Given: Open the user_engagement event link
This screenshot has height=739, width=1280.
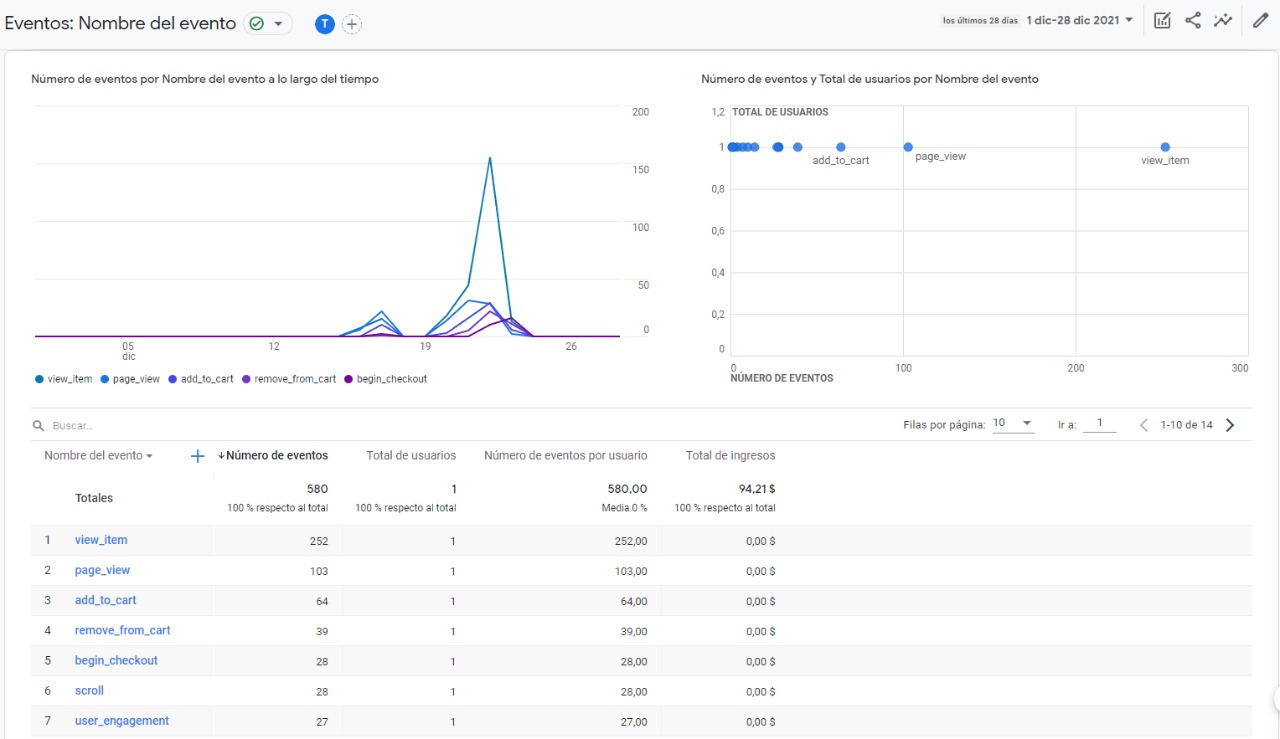Looking at the screenshot, I should 122,720.
